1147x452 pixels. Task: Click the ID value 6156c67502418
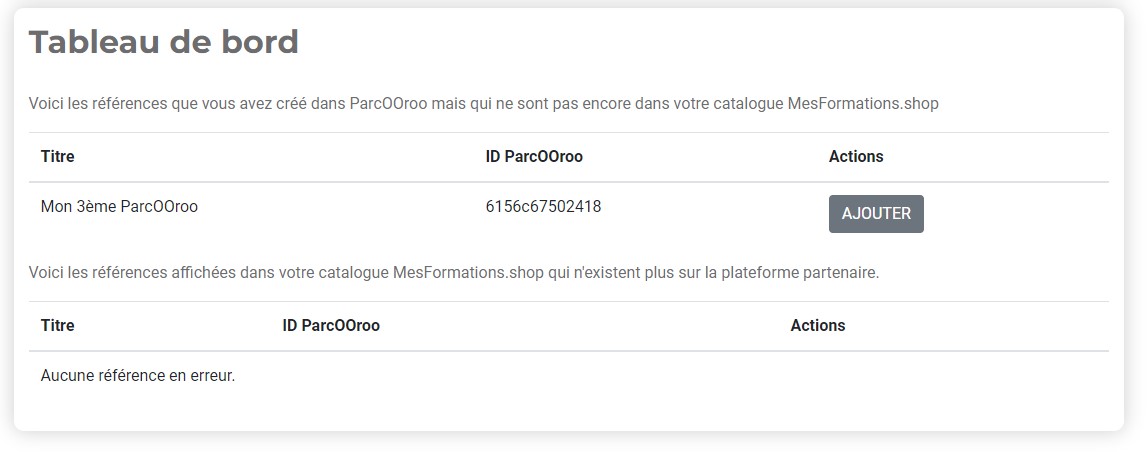543,206
